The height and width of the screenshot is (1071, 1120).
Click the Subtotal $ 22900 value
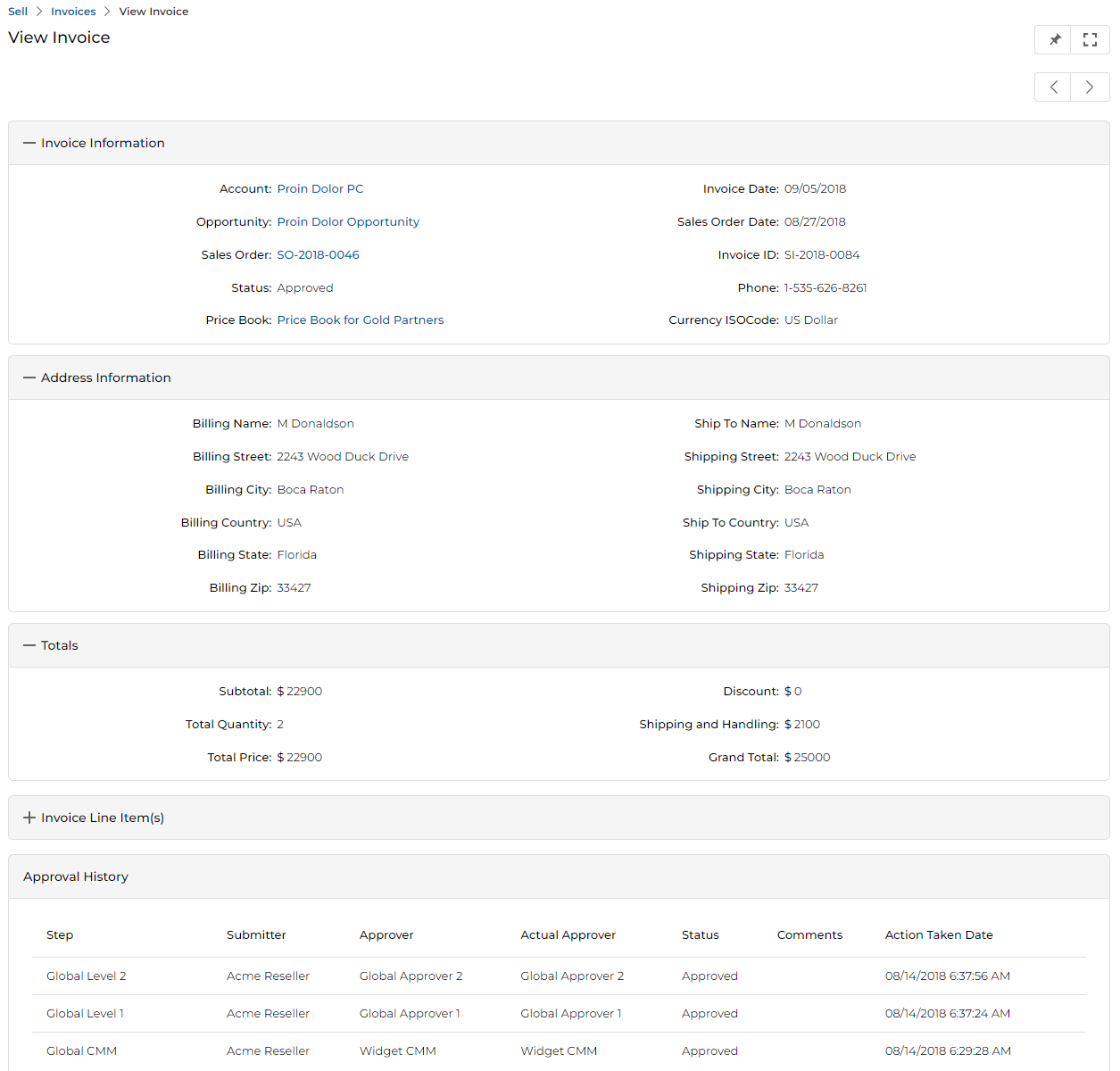tap(300, 691)
